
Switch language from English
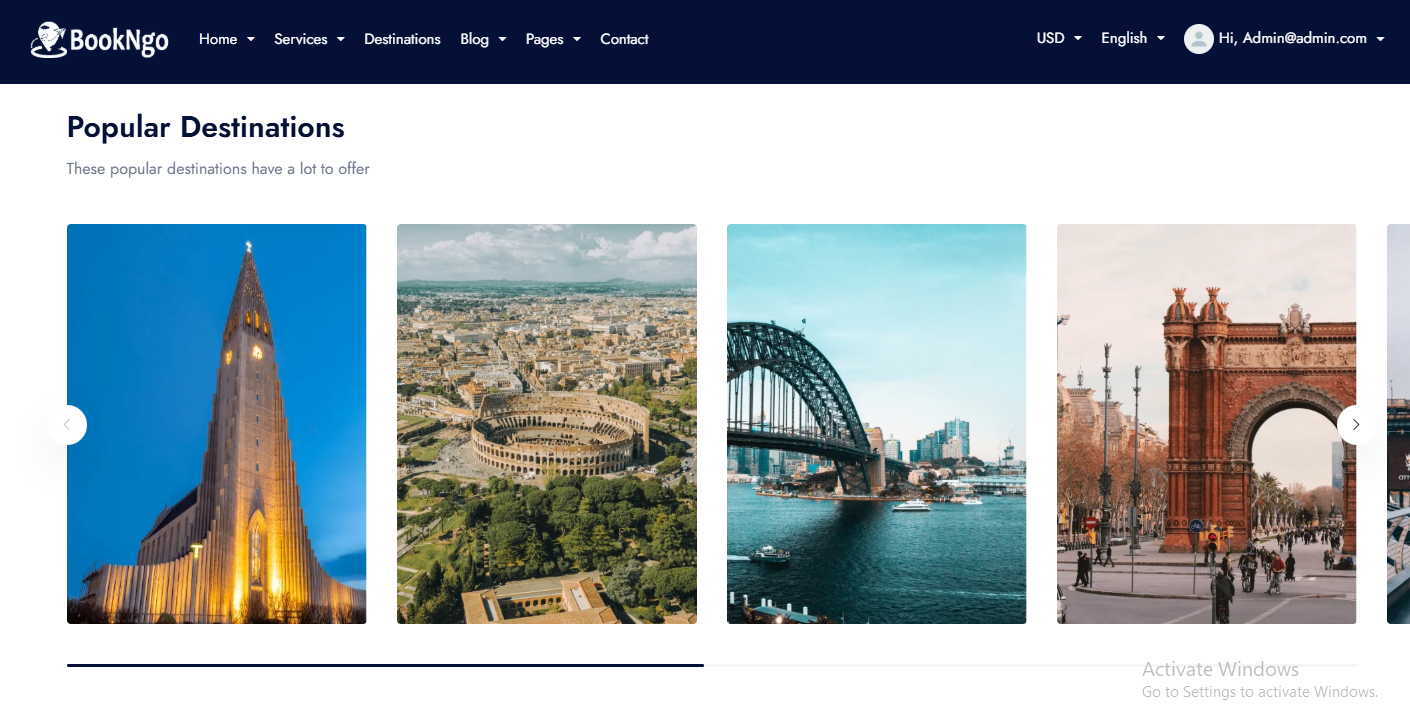(1132, 38)
